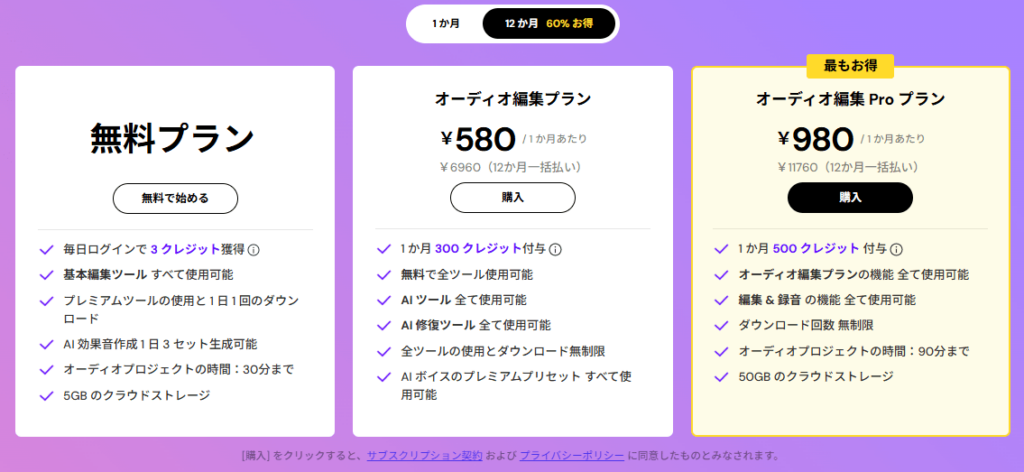Click info icon next to 300 クレジット付与
The height and width of the screenshot is (472, 1024).
pos(555,250)
